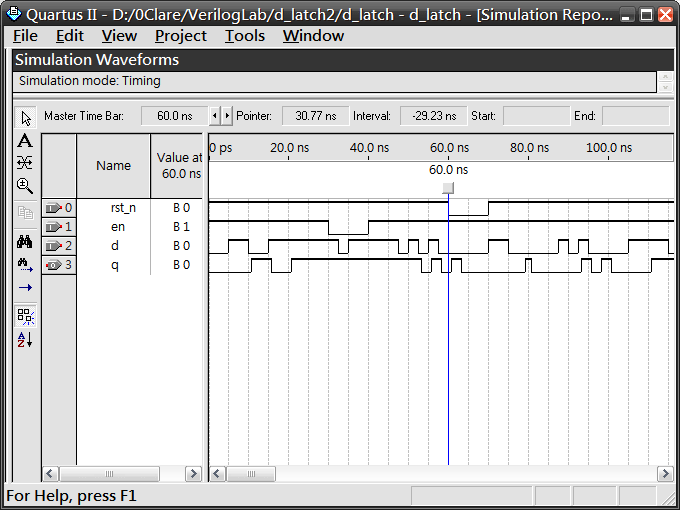The image size is (680, 510).
Task: Click the Master Time Bar value field
Action: click(x=174, y=116)
